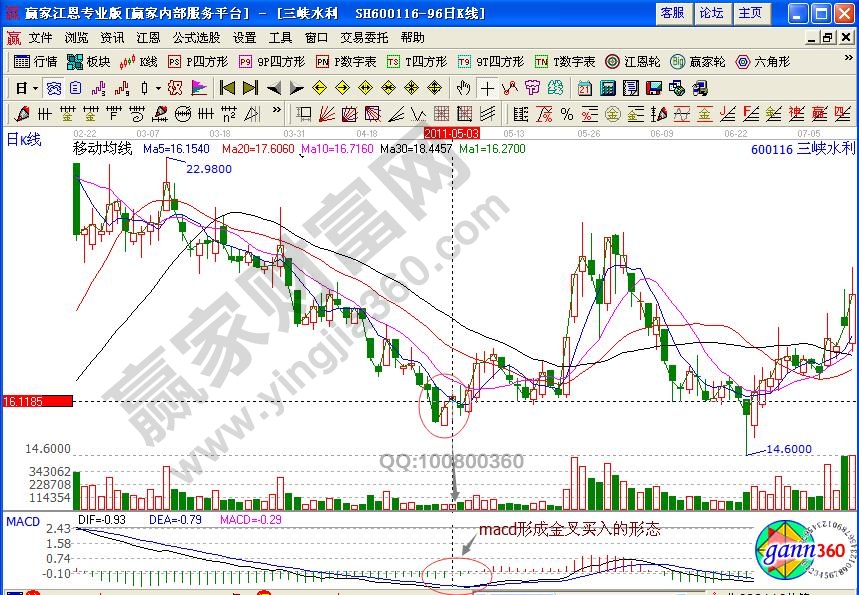Open the 六角形 hexagon tool
The width and height of the screenshot is (859, 595).
[x=763, y=62]
